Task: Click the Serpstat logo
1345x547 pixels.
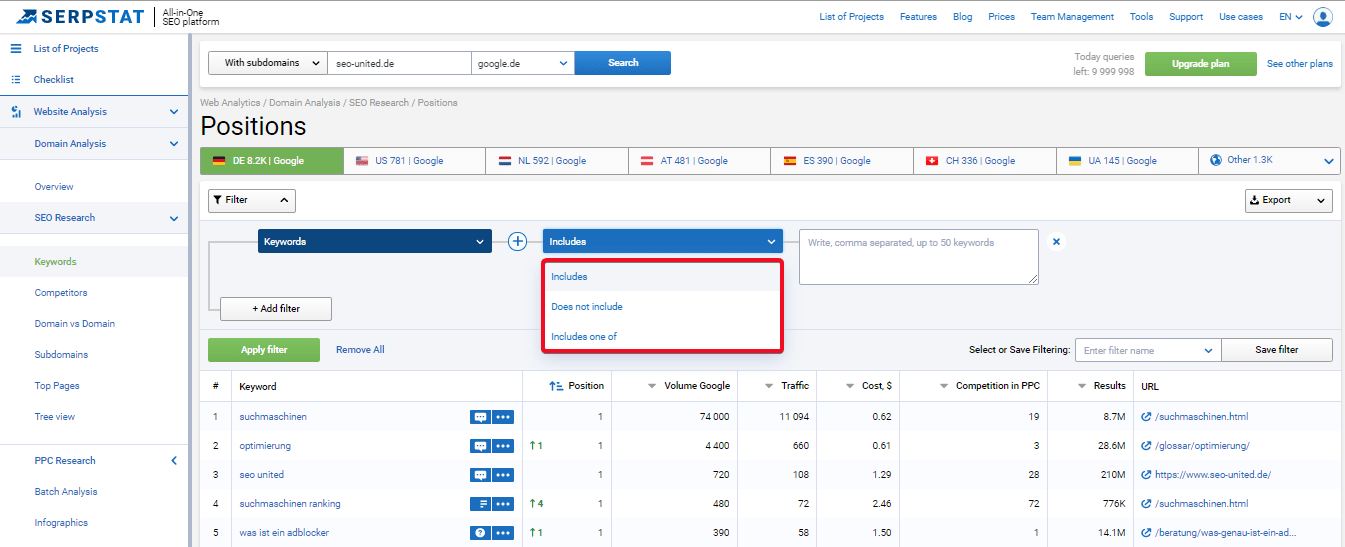Action: pyautogui.click(x=81, y=16)
